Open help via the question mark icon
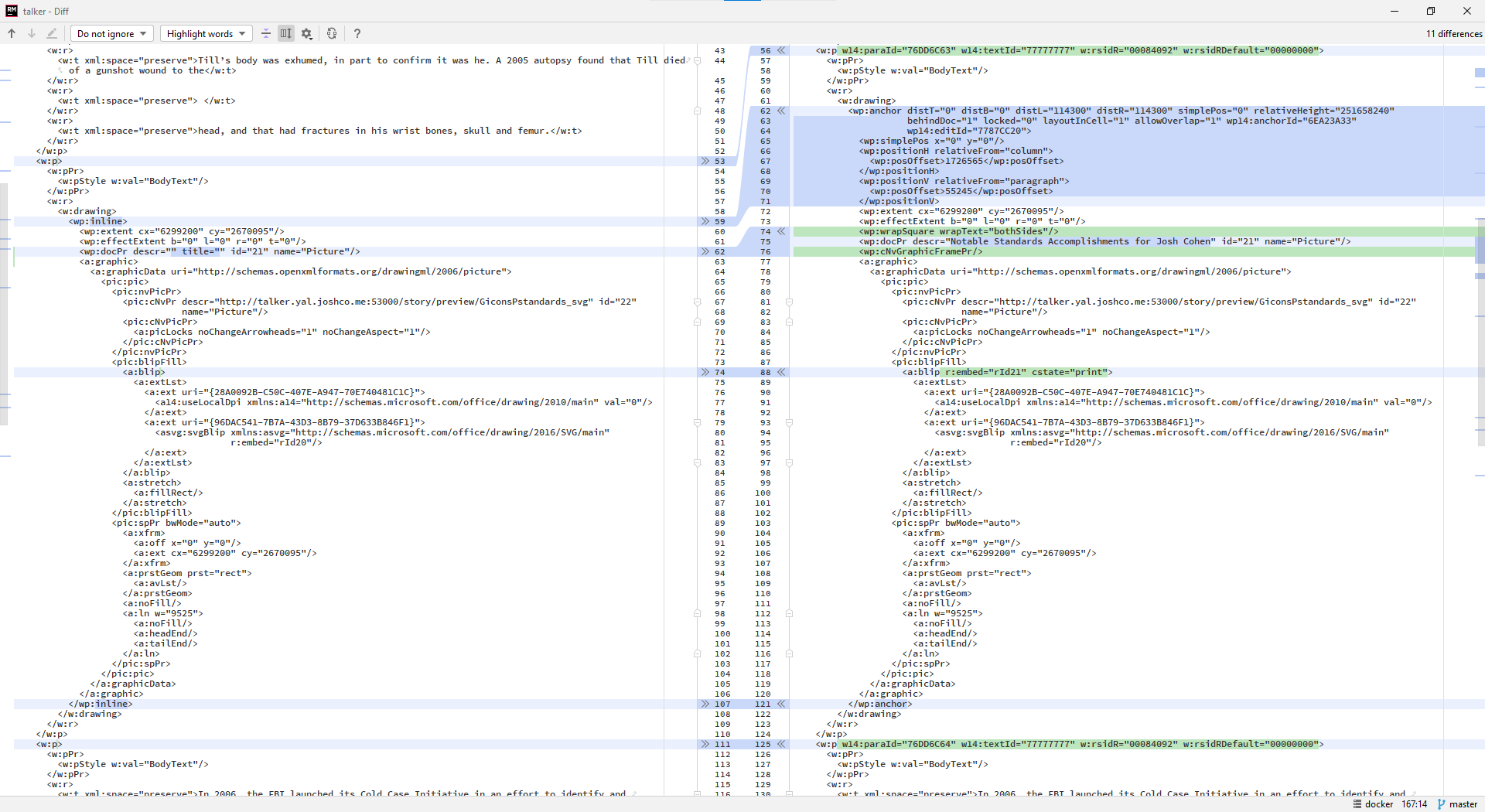The image size is (1485, 812). click(x=357, y=33)
